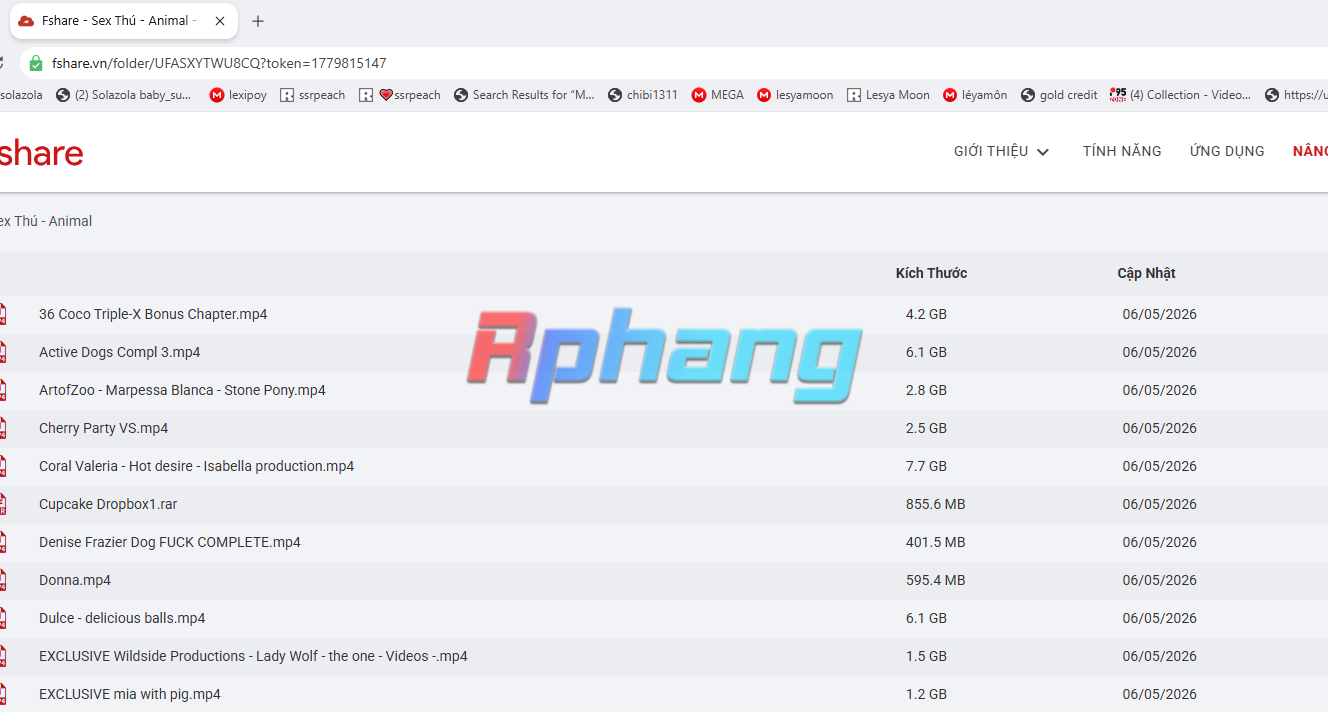This screenshot has width=1328, height=712.
Task: Open the (2) Solazola bookmark
Action: (x=123, y=95)
